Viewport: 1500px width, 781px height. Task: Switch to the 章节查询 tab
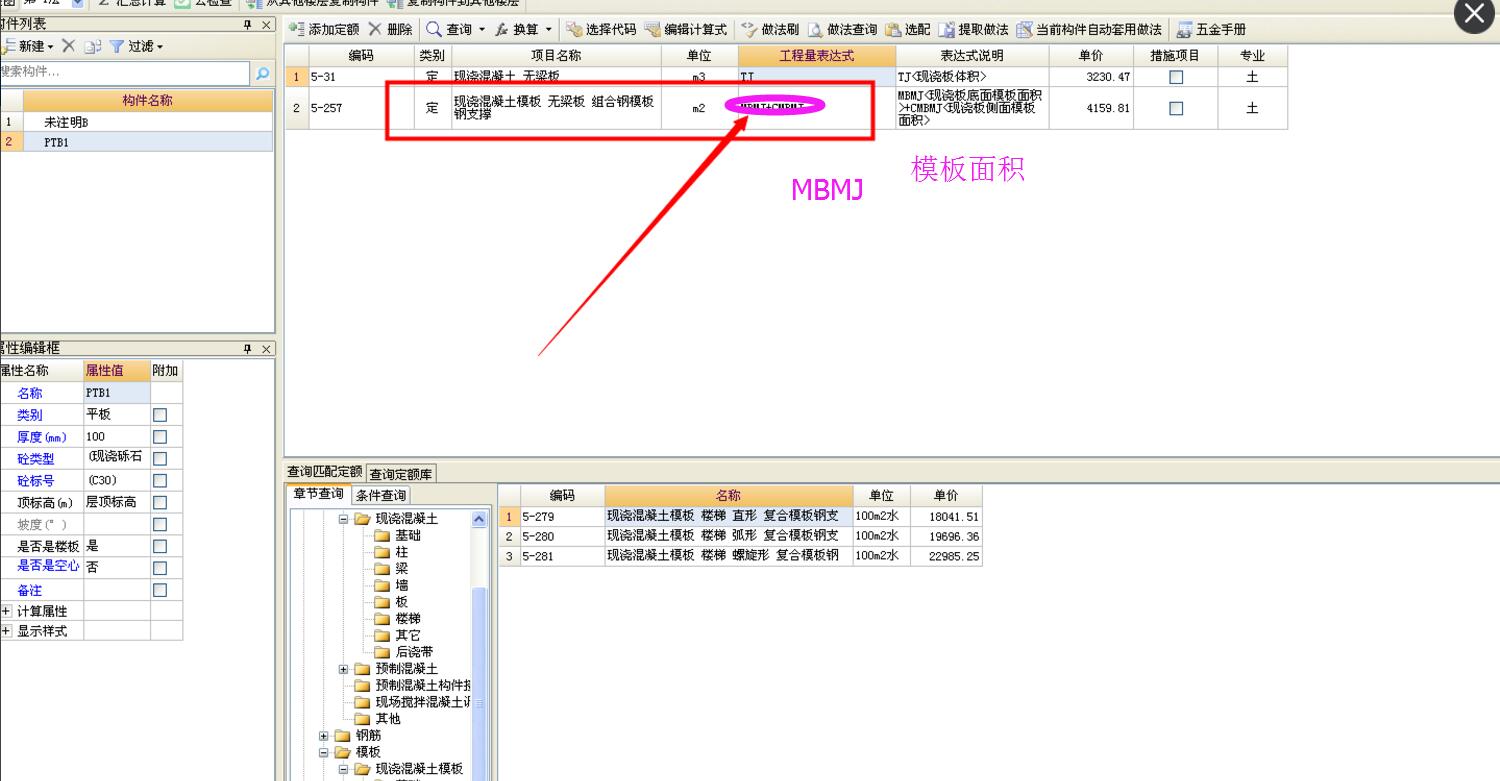pyautogui.click(x=318, y=494)
